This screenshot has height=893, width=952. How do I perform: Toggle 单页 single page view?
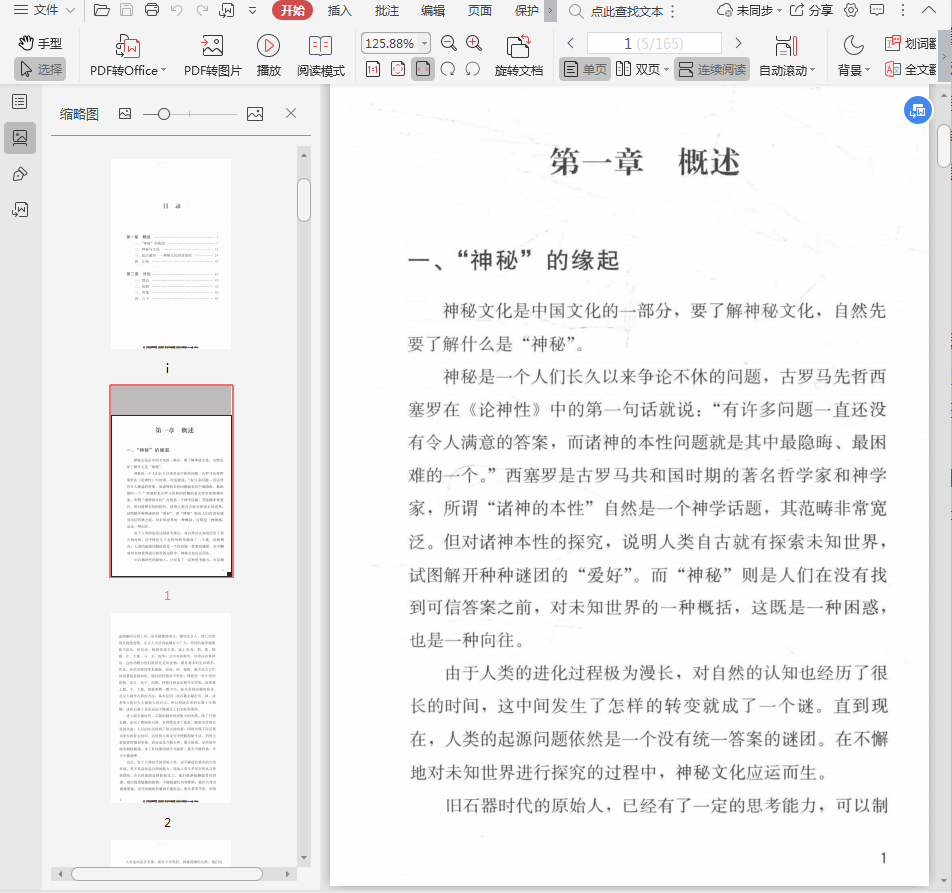point(585,69)
